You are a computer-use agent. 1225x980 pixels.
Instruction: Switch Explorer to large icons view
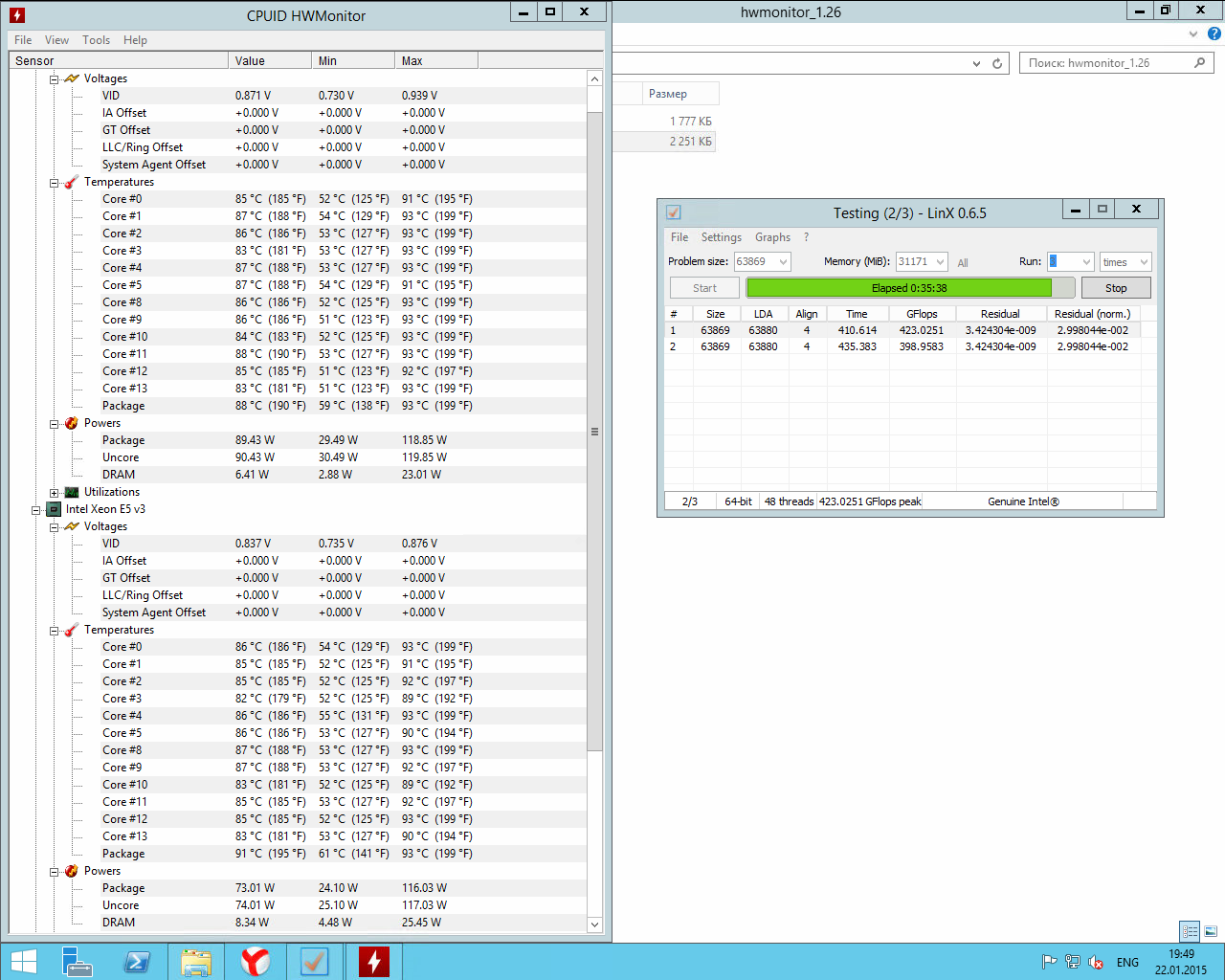point(1211,931)
